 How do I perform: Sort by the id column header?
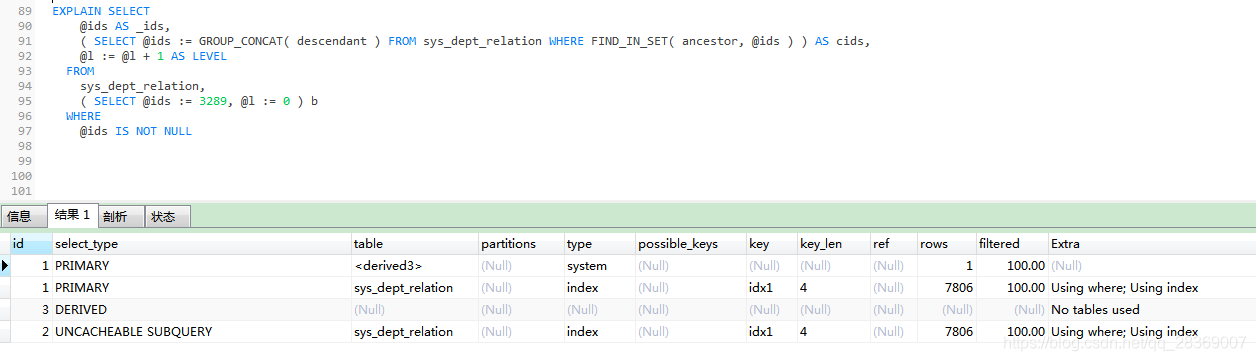click(31, 244)
